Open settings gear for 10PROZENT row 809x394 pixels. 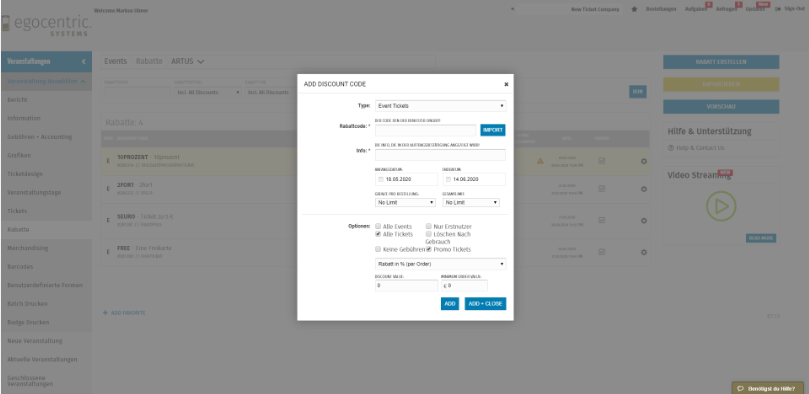643,161
